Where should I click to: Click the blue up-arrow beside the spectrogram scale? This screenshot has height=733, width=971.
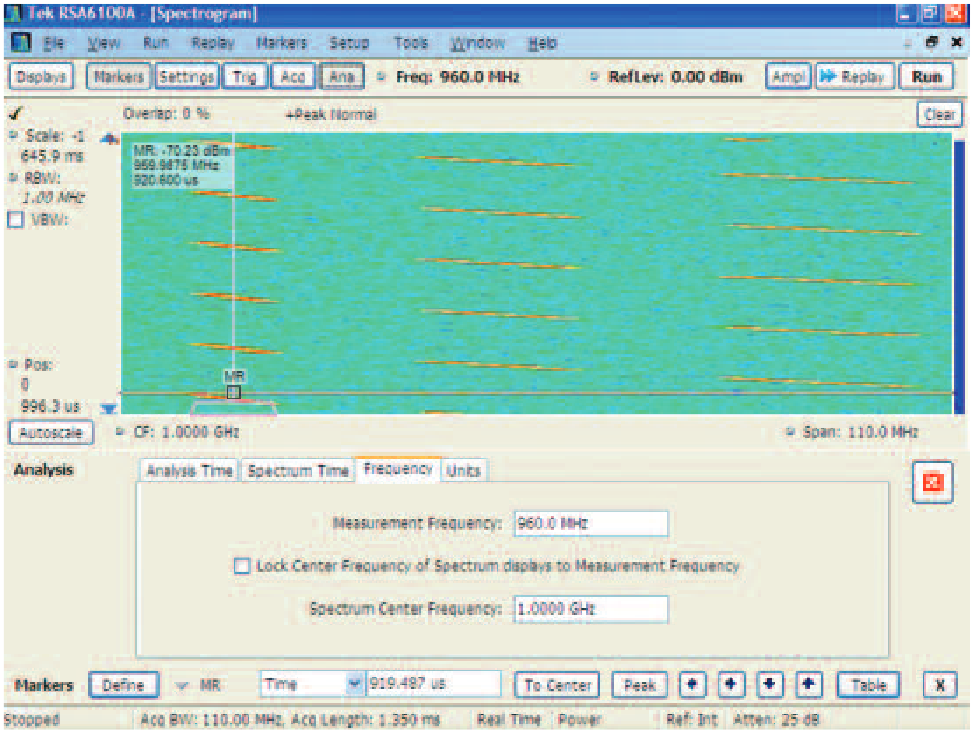tap(108, 139)
